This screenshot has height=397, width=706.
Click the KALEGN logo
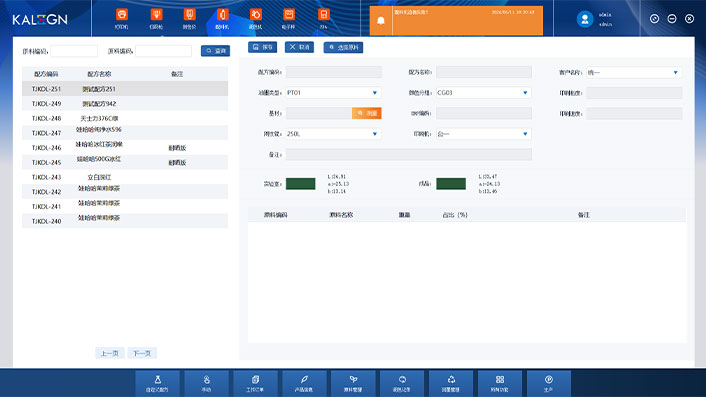(40, 19)
